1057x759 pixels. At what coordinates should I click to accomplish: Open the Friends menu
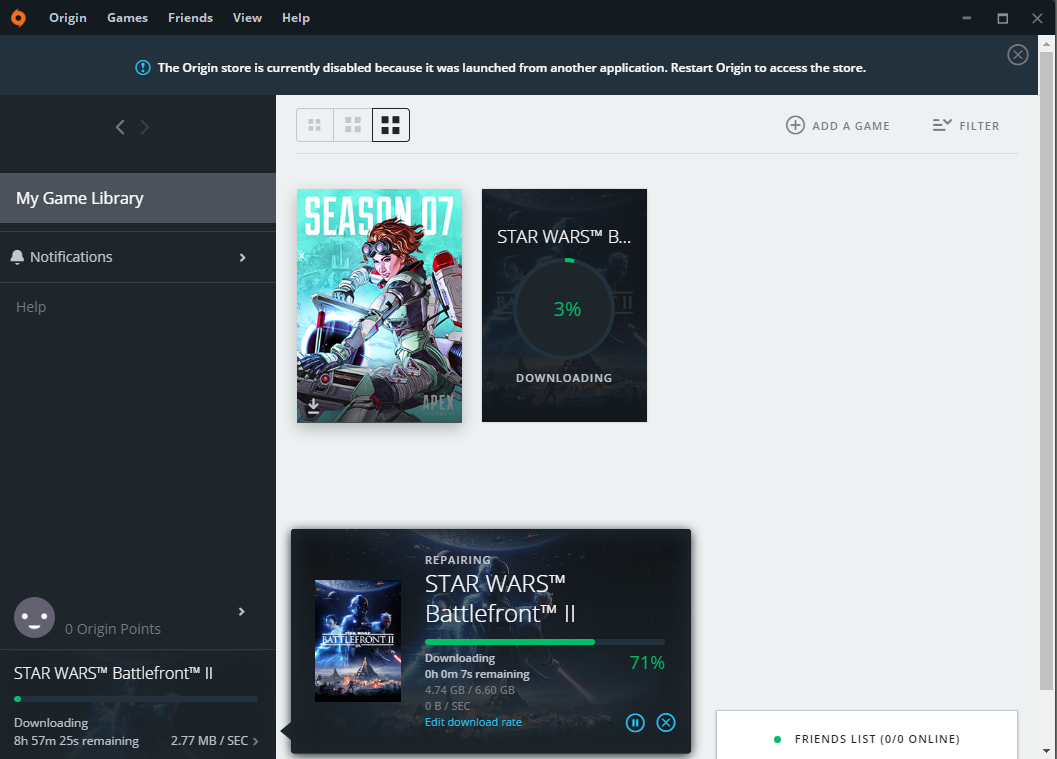click(190, 18)
